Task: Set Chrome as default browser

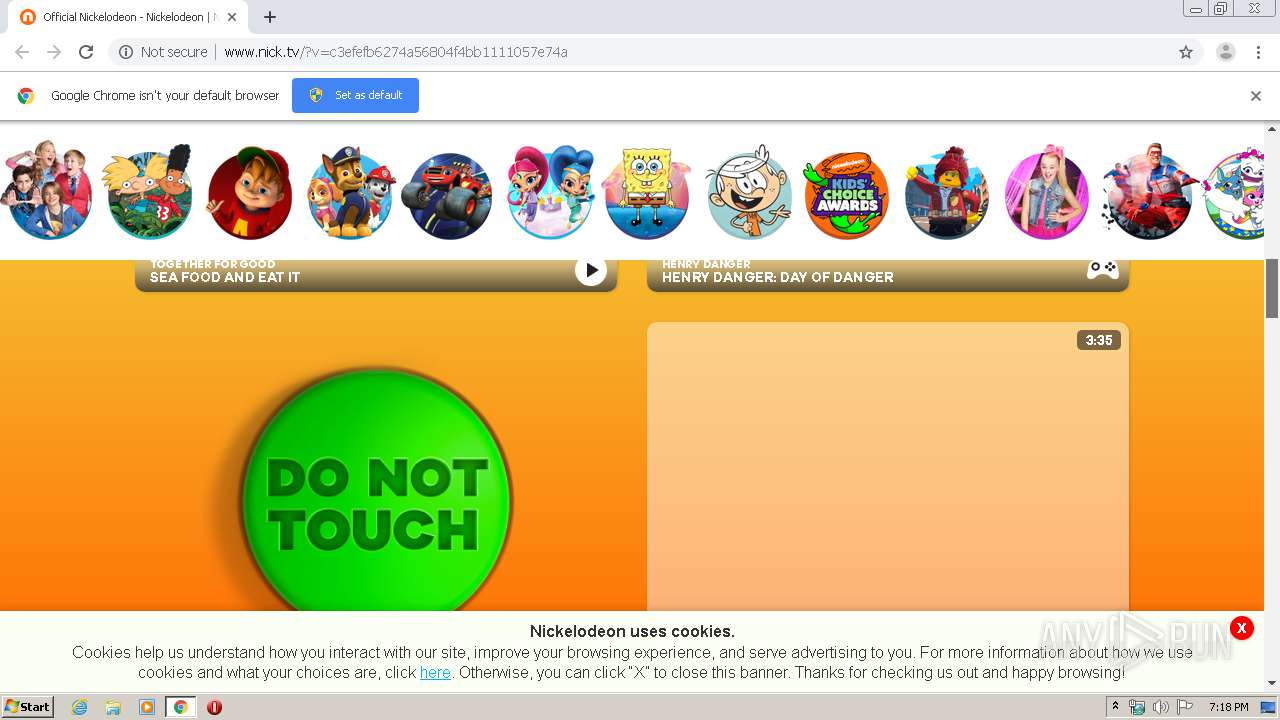Action: click(355, 95)
